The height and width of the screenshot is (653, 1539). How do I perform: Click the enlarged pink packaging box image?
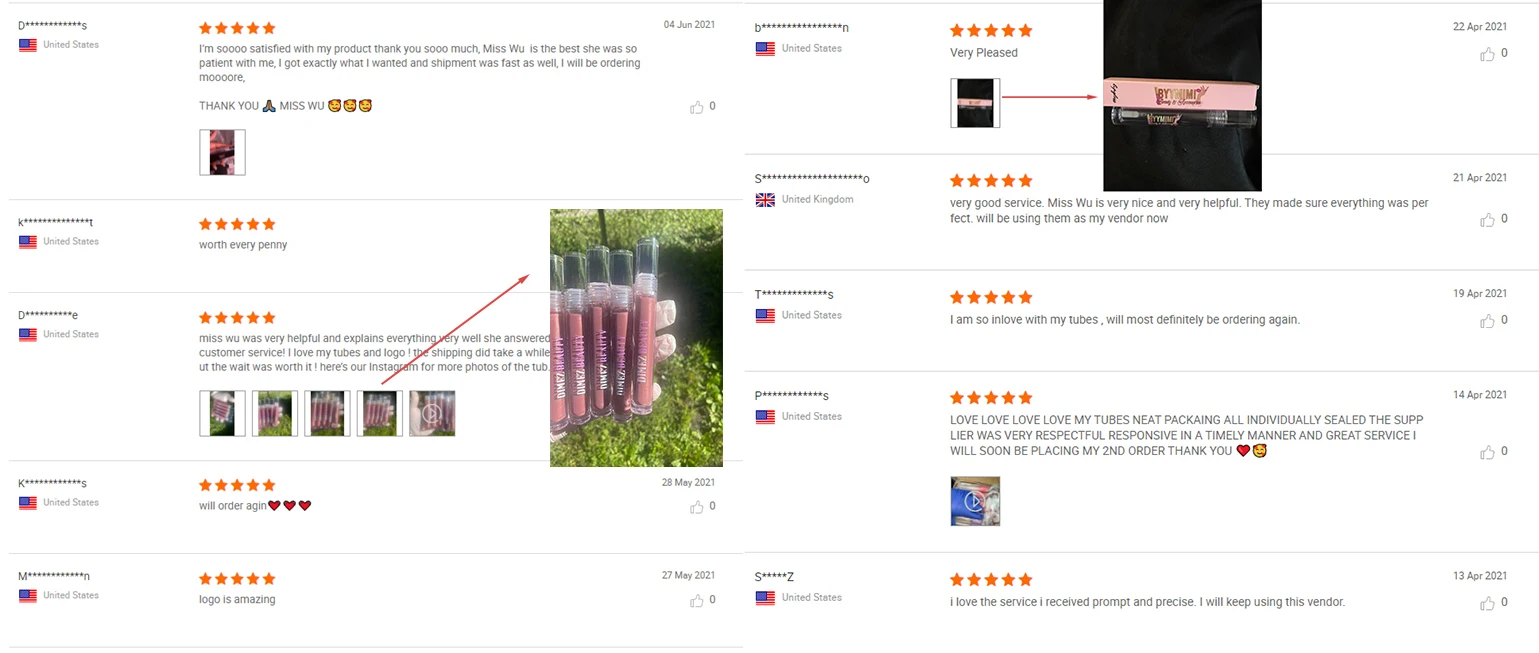[1182, 95]
